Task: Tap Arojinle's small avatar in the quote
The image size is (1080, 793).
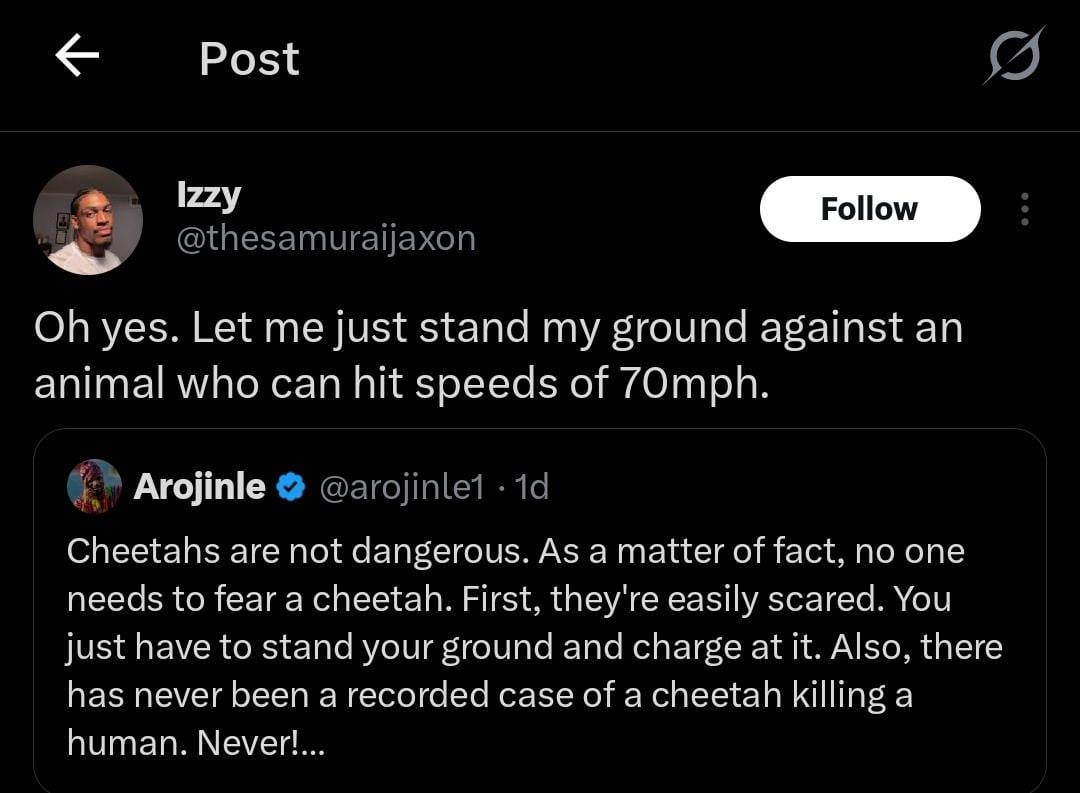Action: click(94, 487)
